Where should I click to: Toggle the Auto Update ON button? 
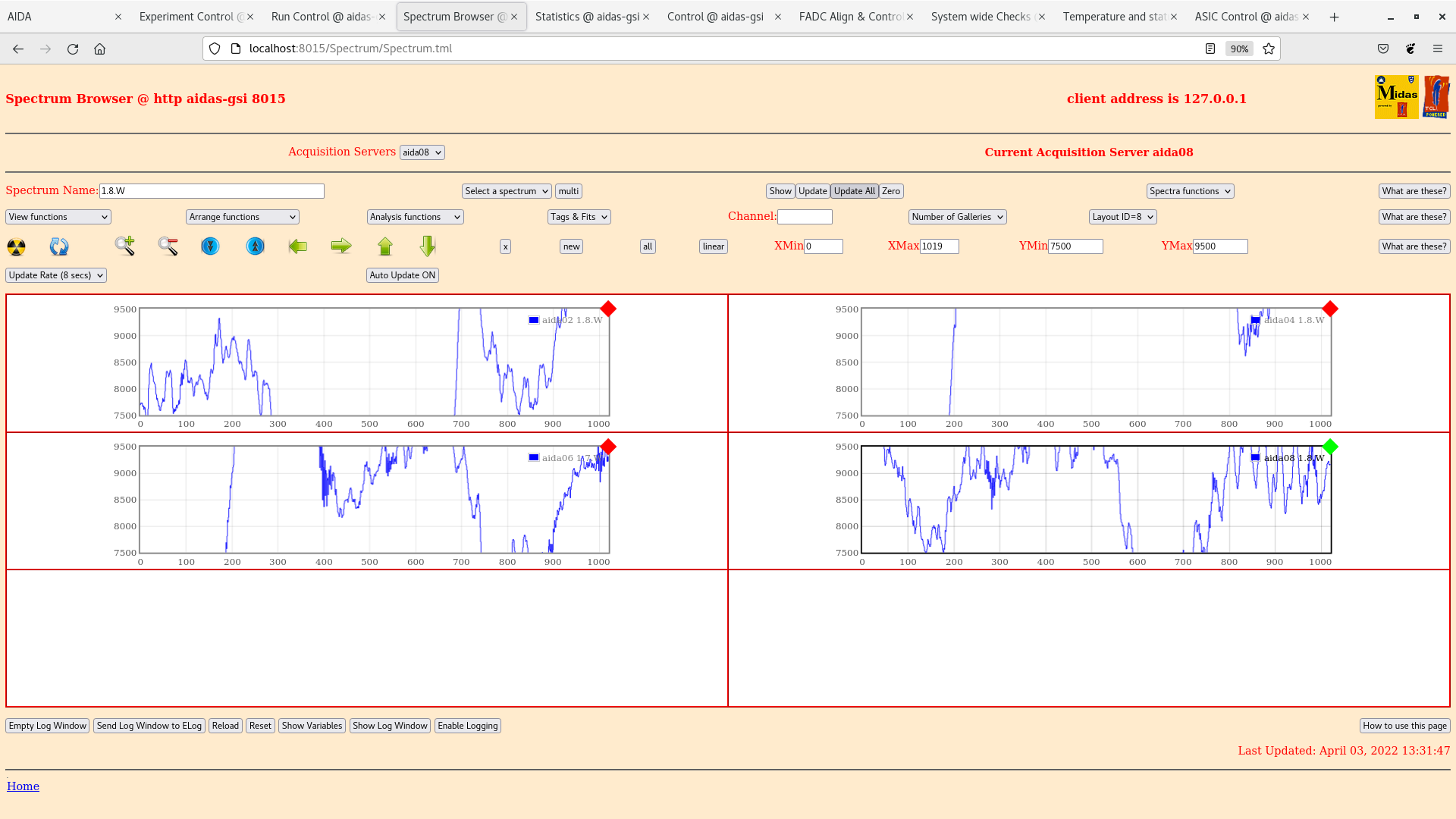pyautogui.click(x=403, y=275)
